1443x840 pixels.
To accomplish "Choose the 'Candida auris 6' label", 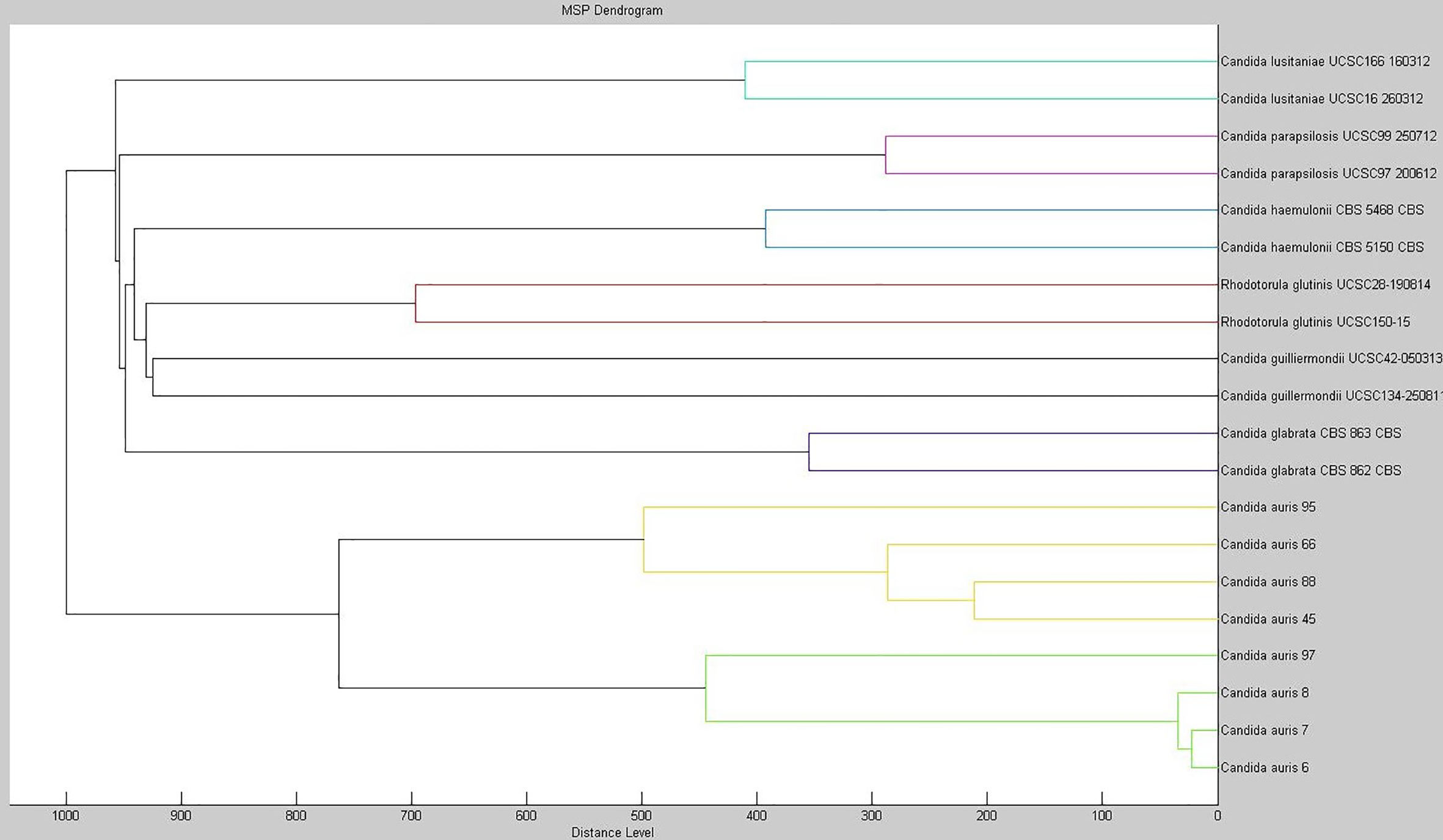I will (1264, 767).
